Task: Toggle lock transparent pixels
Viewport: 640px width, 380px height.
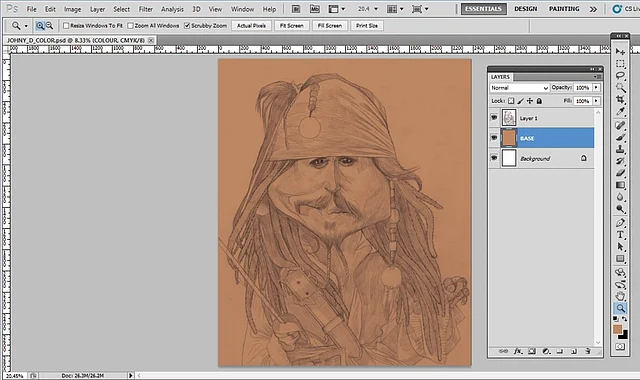Action: pyautogui.click(x=511, y=101)
